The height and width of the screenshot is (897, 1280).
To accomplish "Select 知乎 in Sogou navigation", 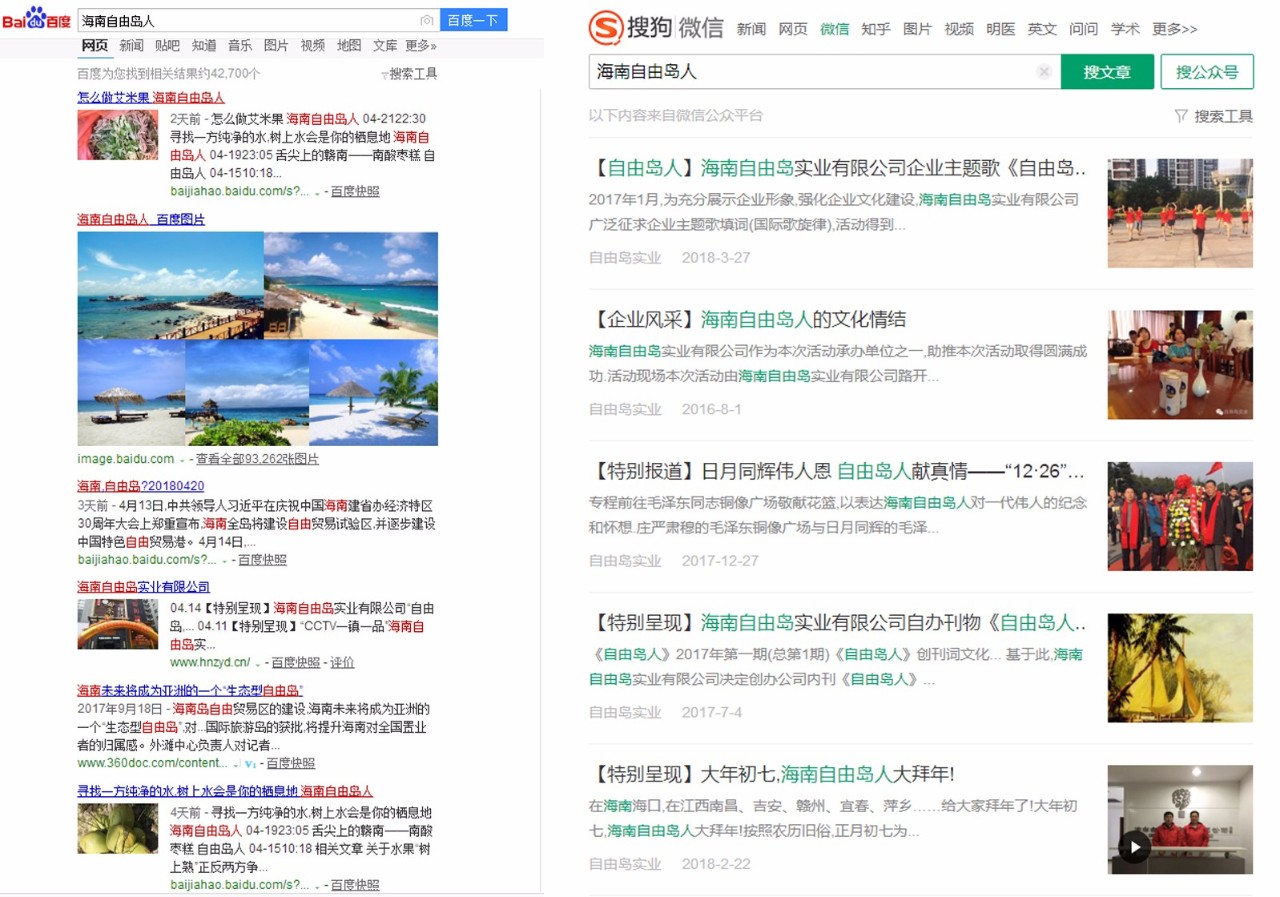I will coord(875,29).
